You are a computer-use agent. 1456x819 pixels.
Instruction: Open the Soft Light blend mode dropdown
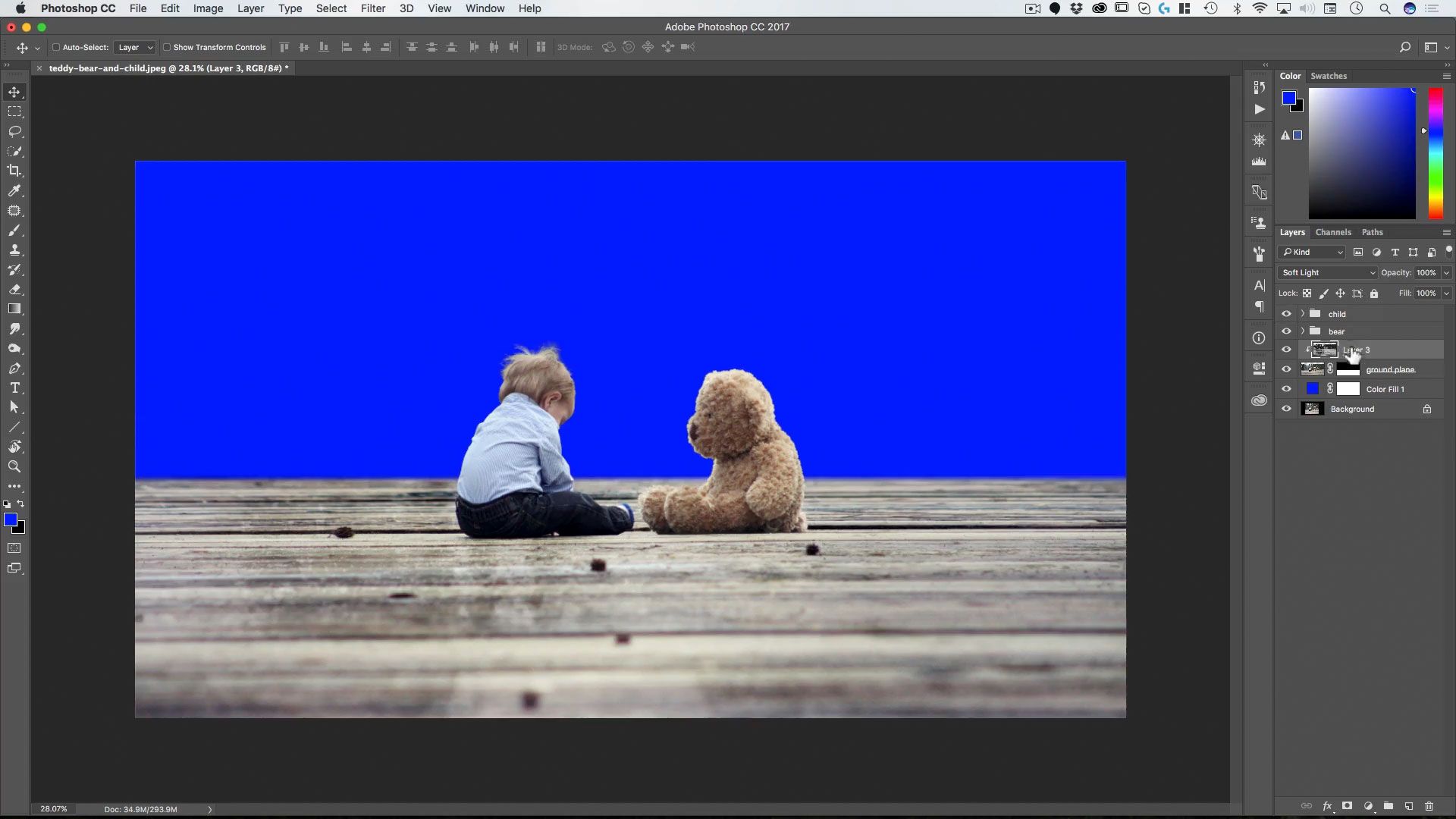1327,272
